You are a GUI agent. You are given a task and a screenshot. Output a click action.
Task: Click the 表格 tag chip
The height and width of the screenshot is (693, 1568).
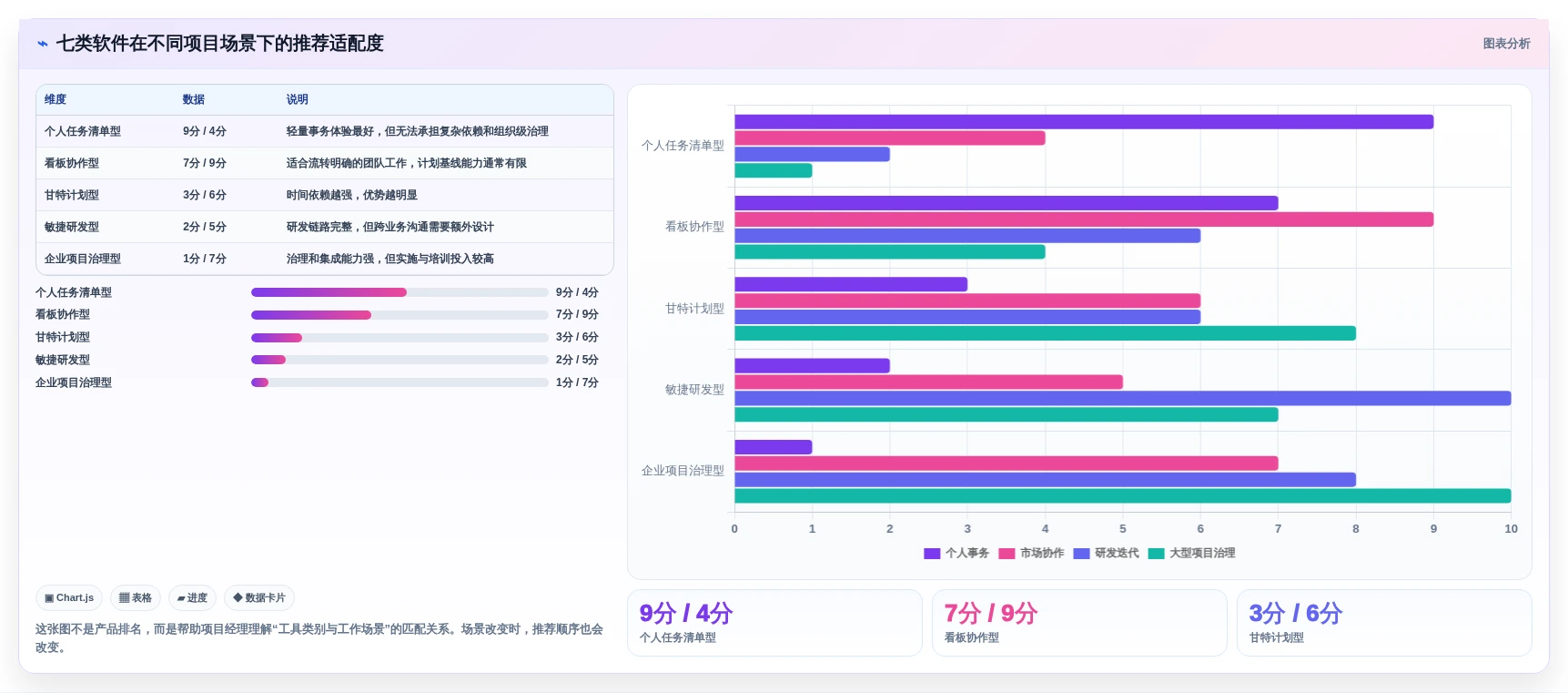(136, 598)
